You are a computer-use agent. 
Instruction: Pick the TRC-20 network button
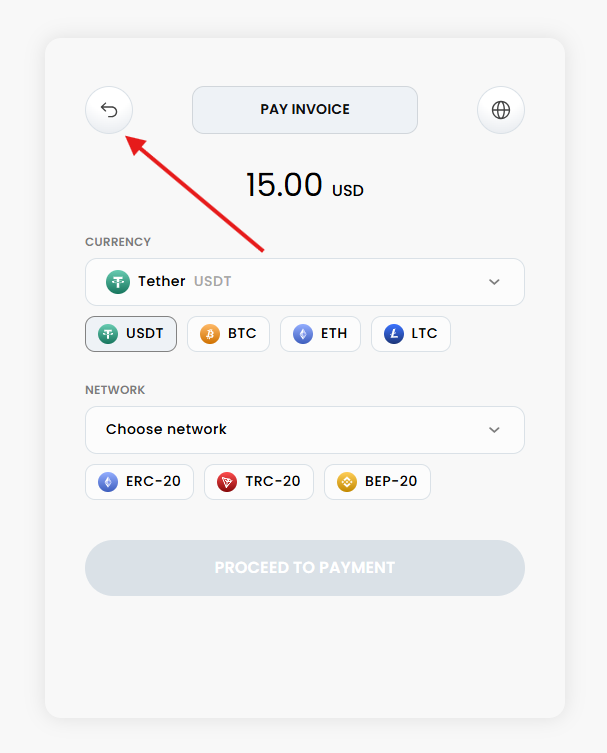point(259,482)
